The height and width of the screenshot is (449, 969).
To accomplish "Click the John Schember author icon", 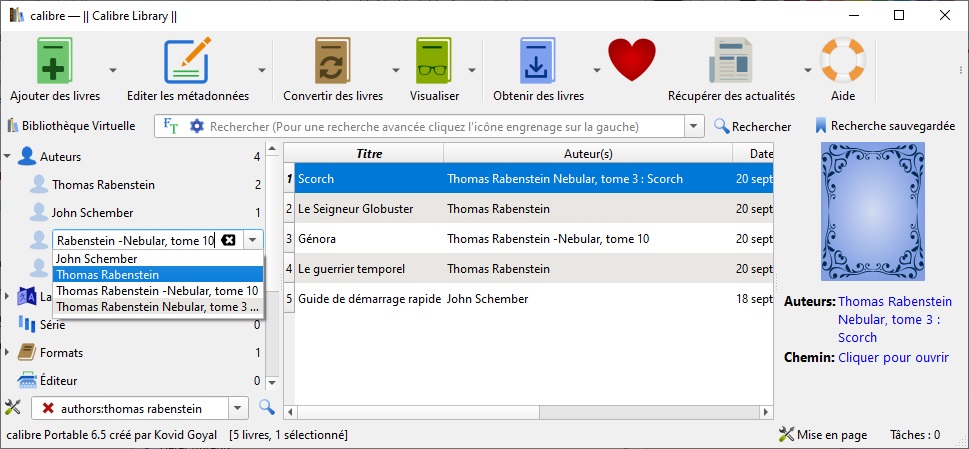I will [39, 212].
